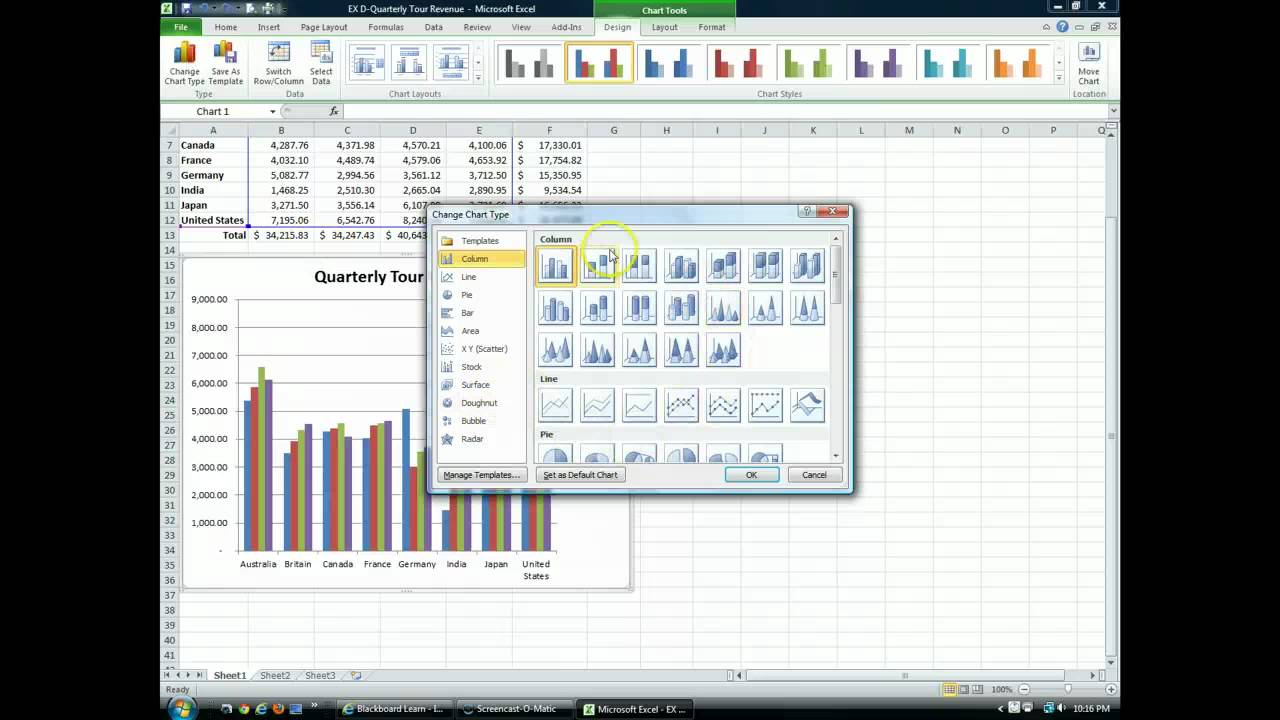Choose the basic Line chart subtype

tap(556, 405)
